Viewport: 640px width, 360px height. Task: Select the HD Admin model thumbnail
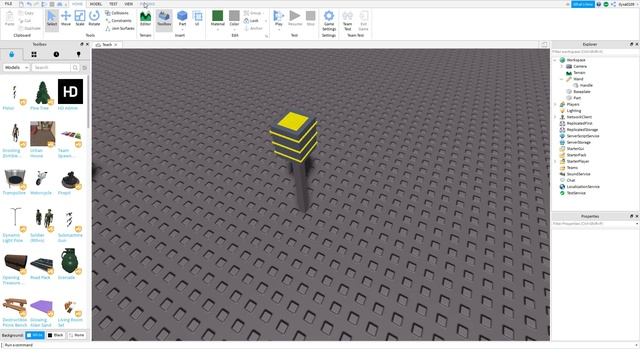70,92
